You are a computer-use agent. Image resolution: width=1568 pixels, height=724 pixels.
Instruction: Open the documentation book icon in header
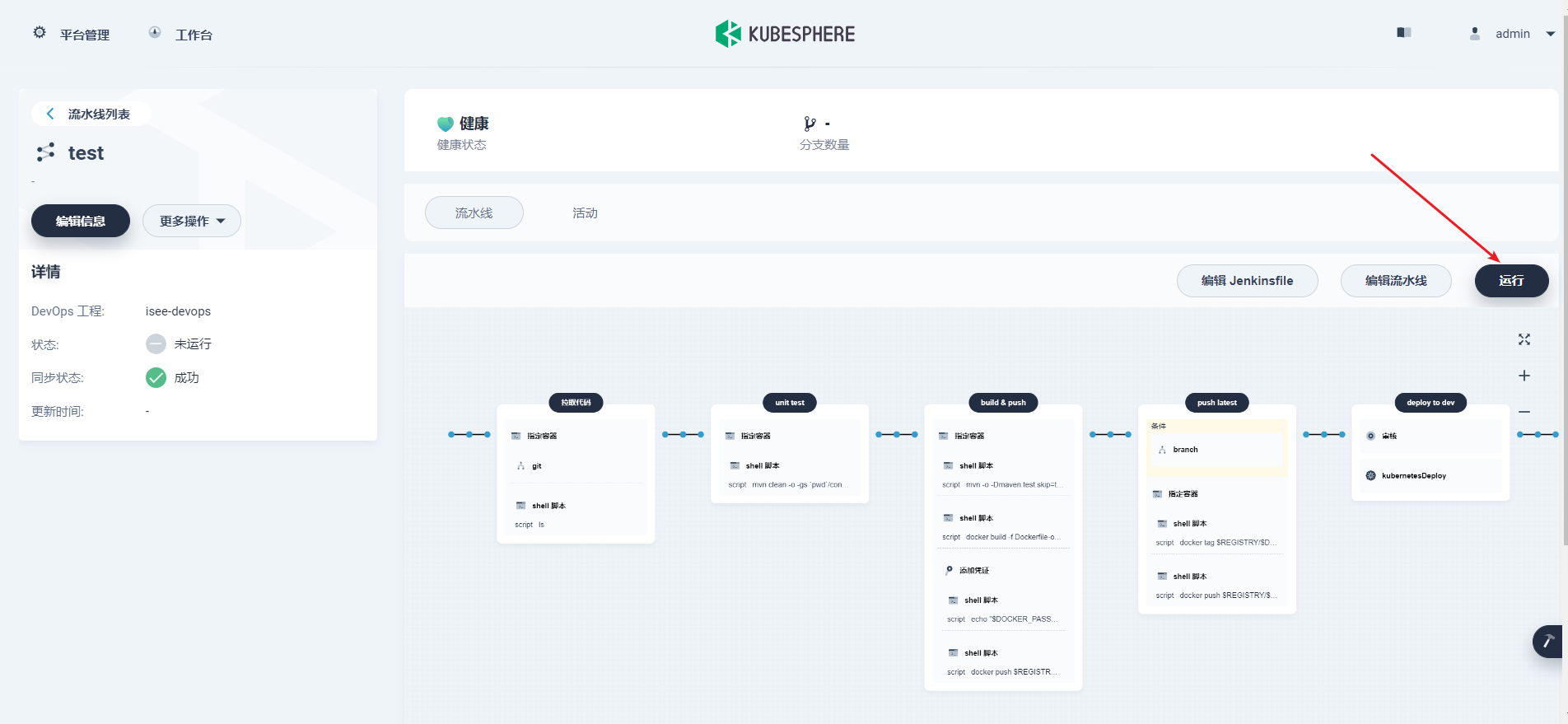(x=1404, y=33)
